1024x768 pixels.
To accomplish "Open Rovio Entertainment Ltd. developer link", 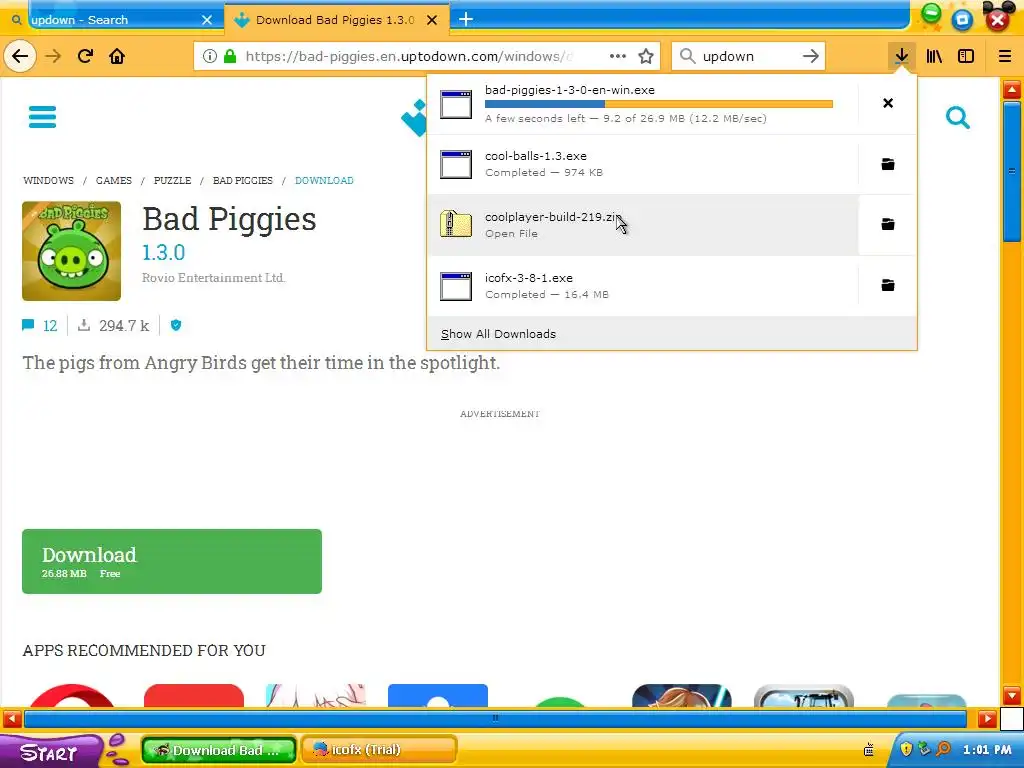I will [x=214, y=278].
